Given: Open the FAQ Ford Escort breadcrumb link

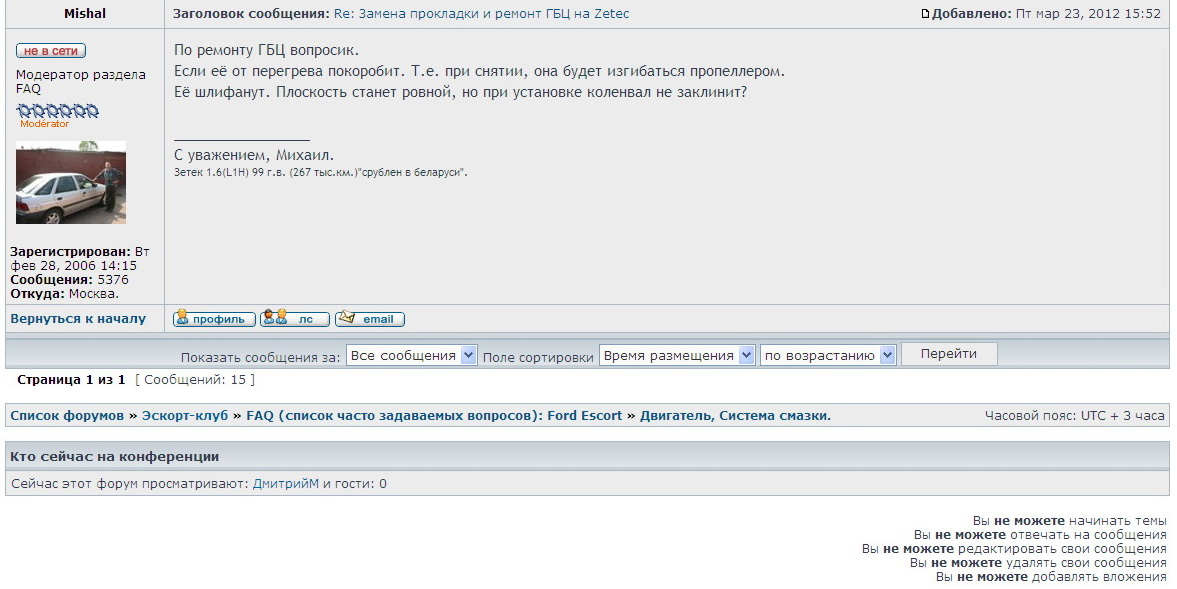Looking at the screenshot, I should point(434,416).
